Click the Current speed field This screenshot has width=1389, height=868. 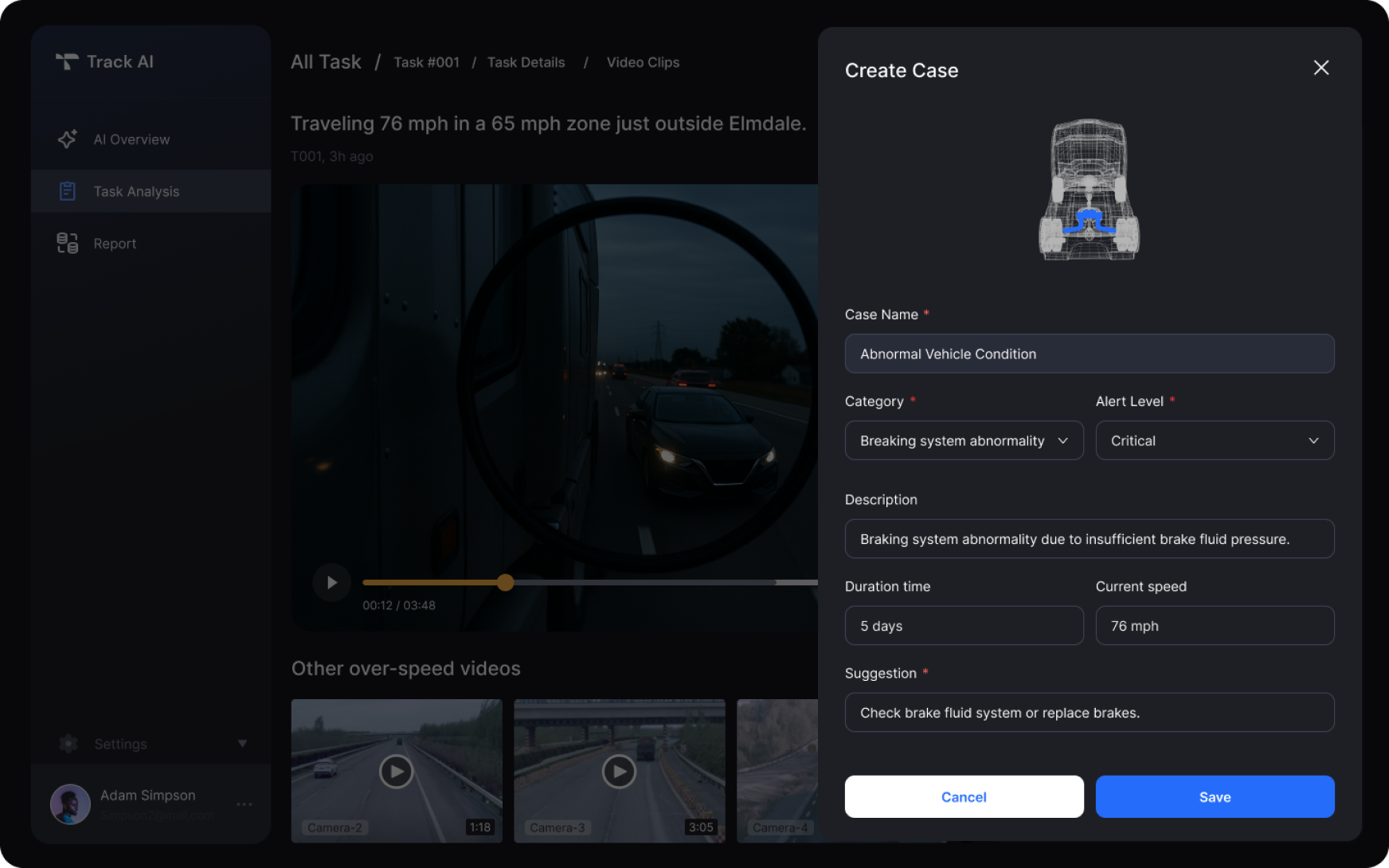coord(1215,626)
